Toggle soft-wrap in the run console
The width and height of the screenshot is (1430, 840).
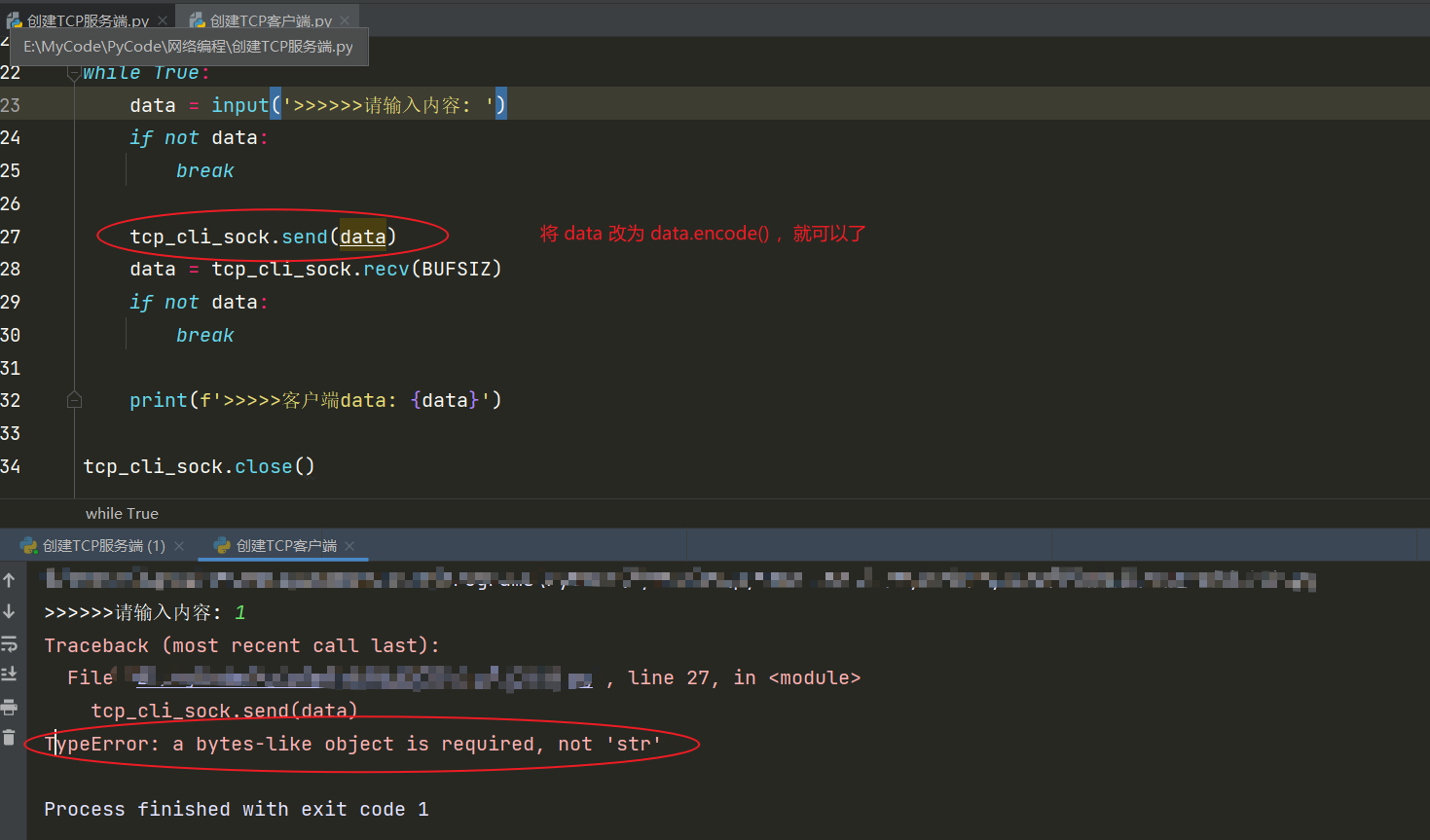[9, 643]
